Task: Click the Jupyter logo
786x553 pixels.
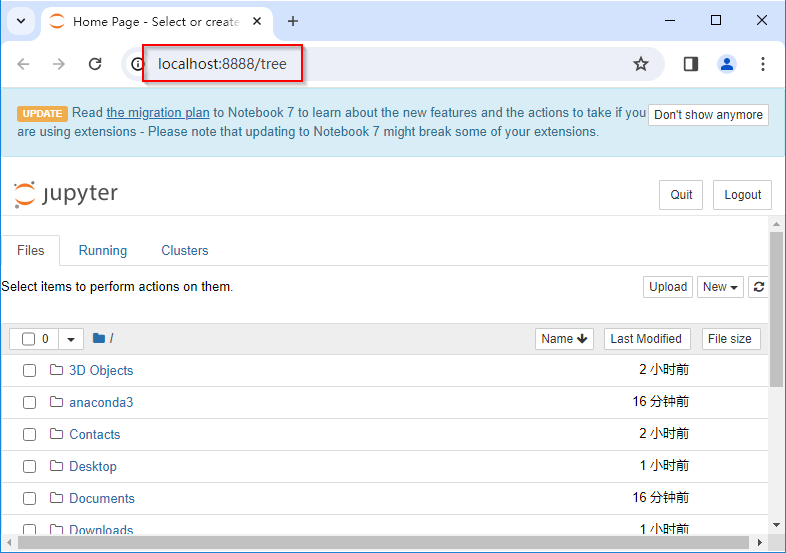Action: coord(66,194)
